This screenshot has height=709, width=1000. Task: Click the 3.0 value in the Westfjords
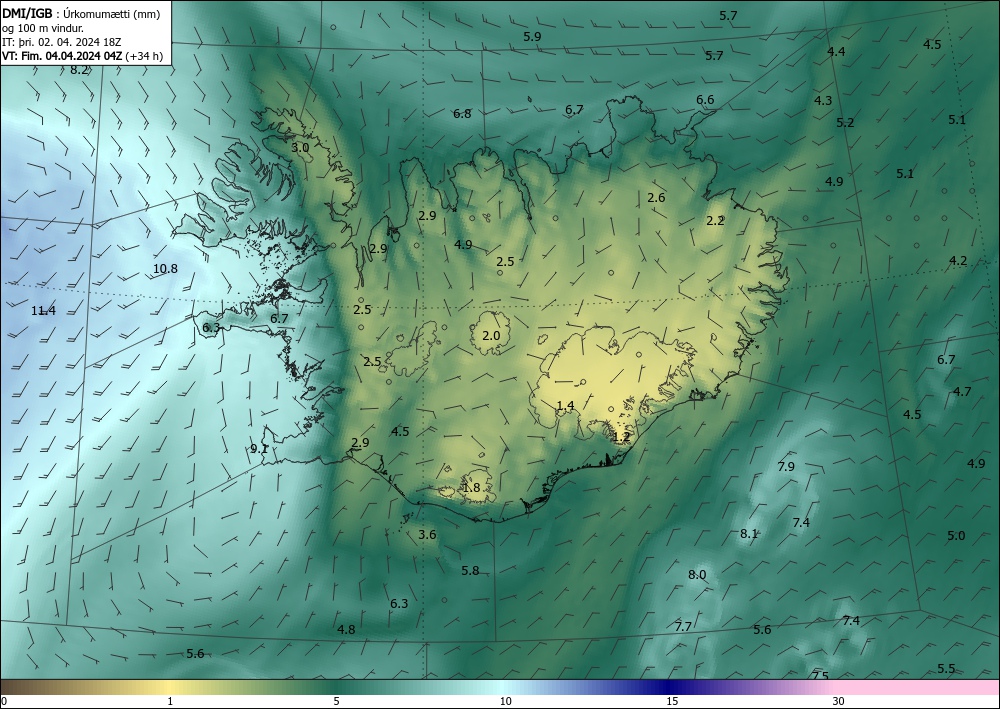tap(300, 147)
